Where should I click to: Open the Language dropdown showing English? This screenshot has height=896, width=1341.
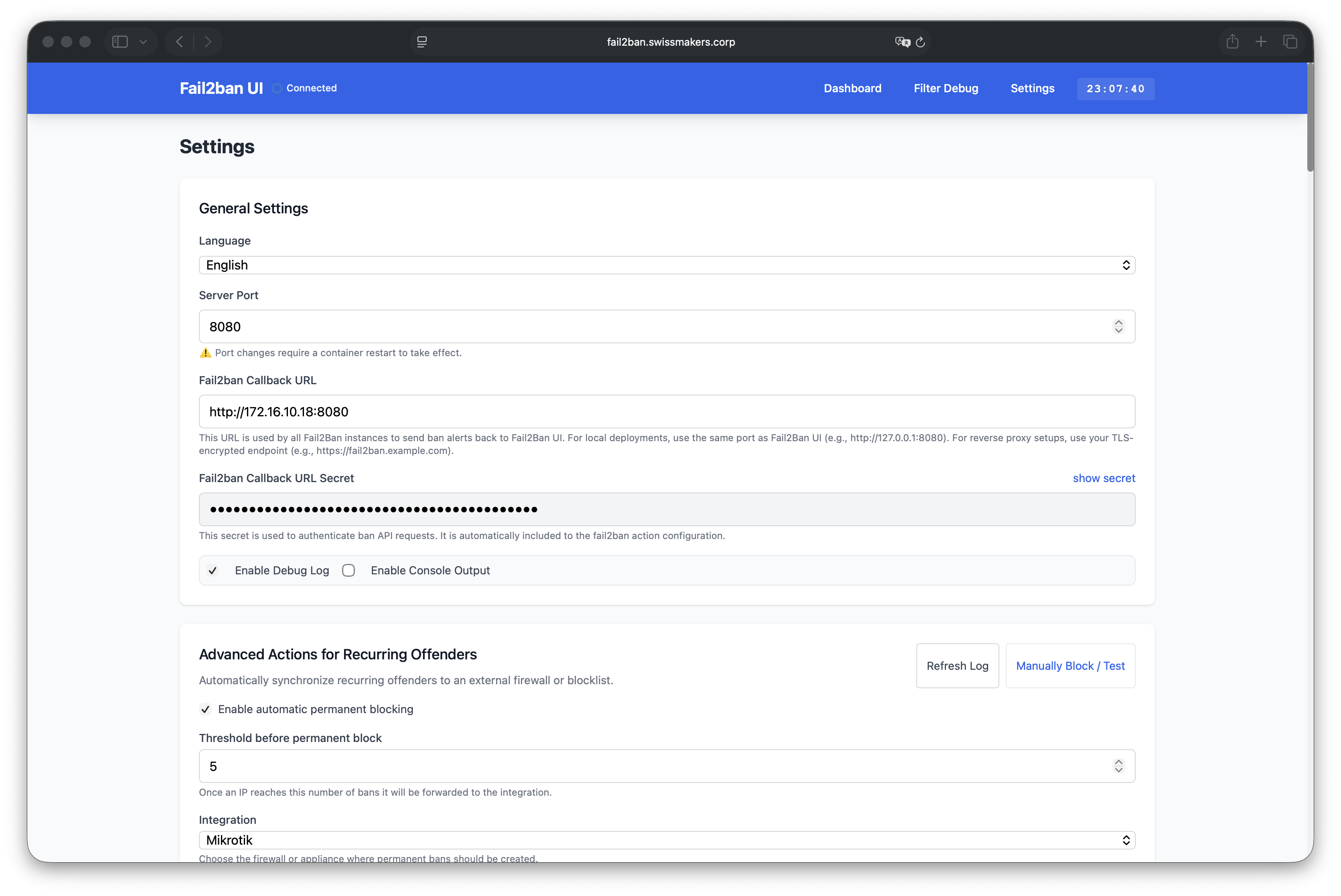click(667, 265)
